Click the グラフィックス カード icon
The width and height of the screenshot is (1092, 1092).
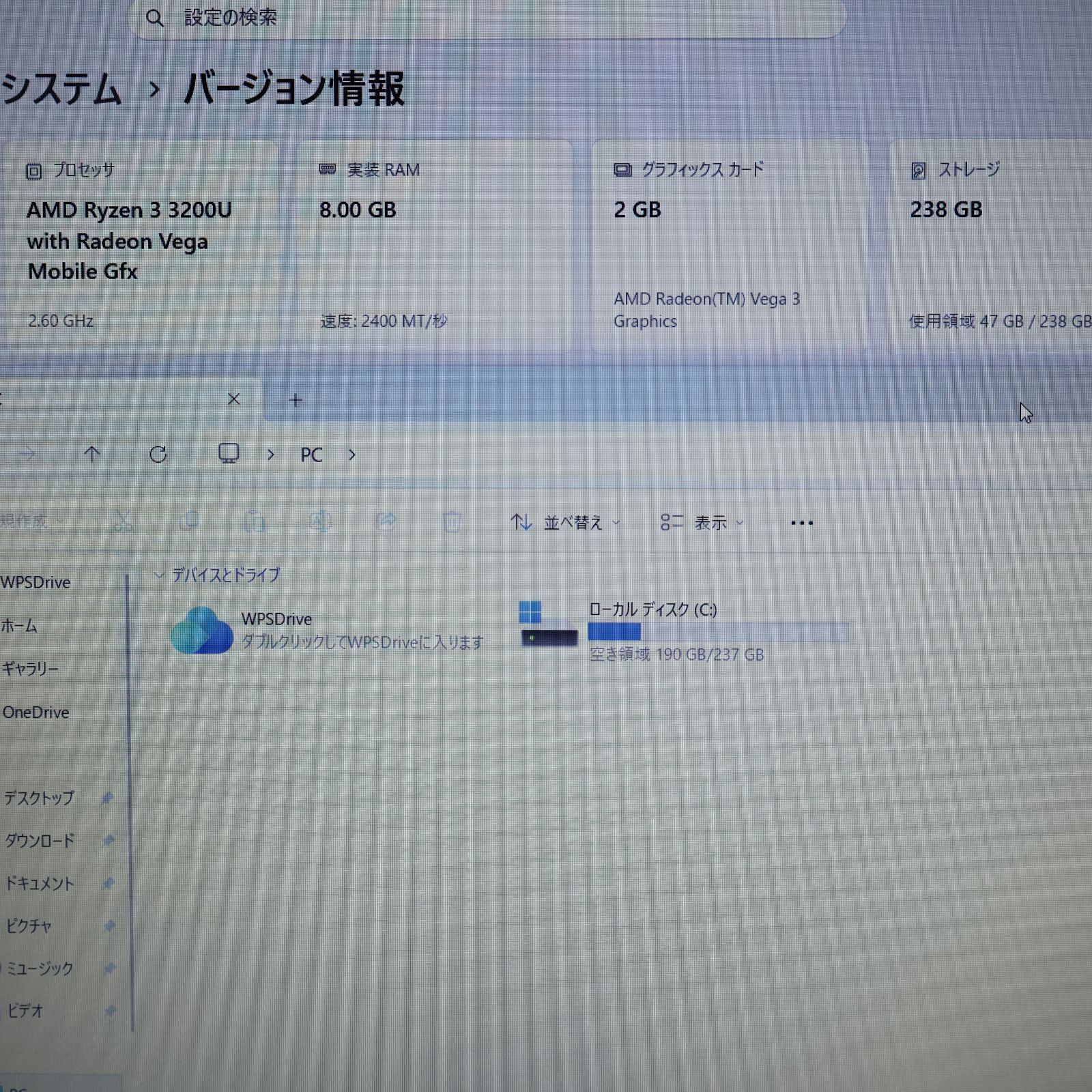tap(622, 170)
